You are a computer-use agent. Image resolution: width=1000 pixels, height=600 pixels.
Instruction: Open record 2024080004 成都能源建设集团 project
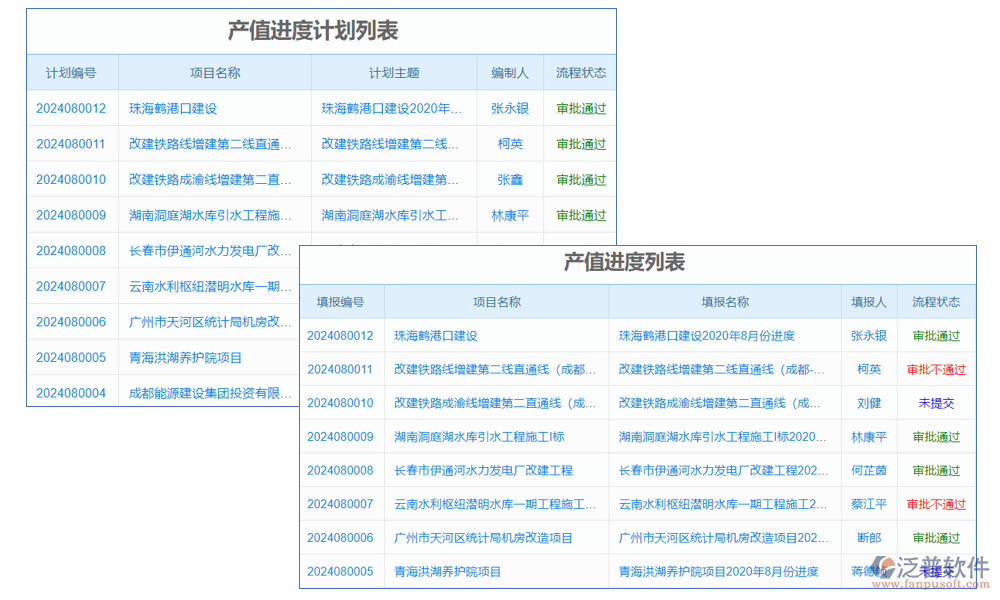pos(210,393)
